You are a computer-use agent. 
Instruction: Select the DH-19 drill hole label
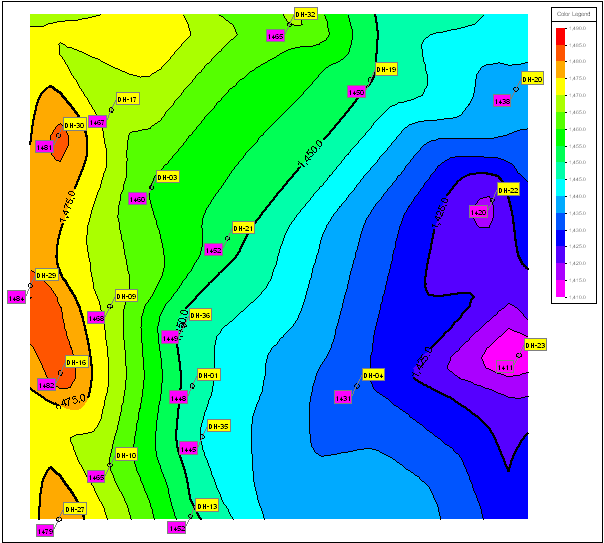[386, 70]
